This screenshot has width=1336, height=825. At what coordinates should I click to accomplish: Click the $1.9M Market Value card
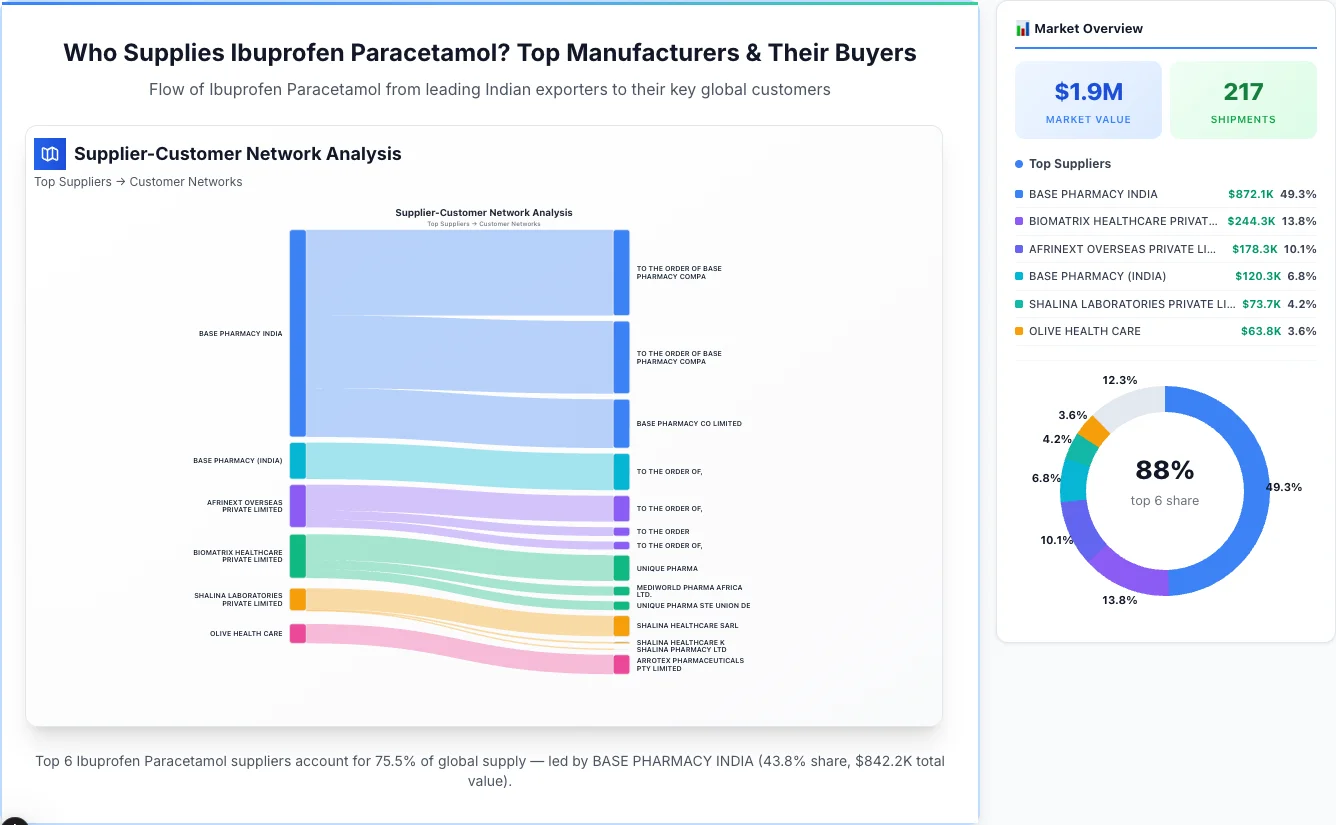[x=1088, y=99]
